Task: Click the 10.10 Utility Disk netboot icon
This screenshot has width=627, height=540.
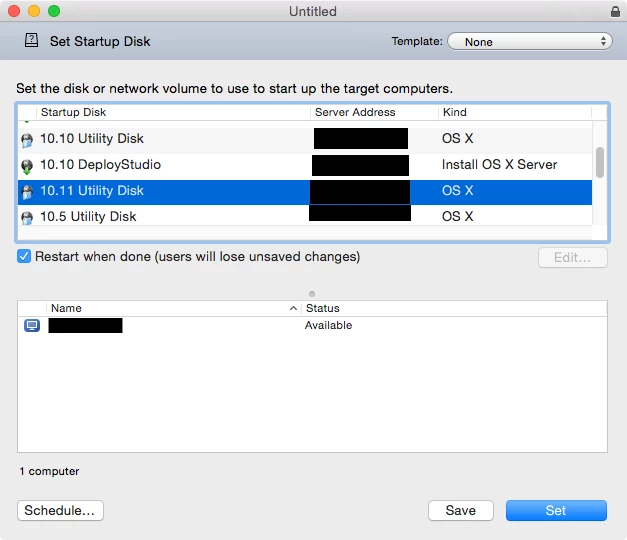Action: click(x=27, y=140)
